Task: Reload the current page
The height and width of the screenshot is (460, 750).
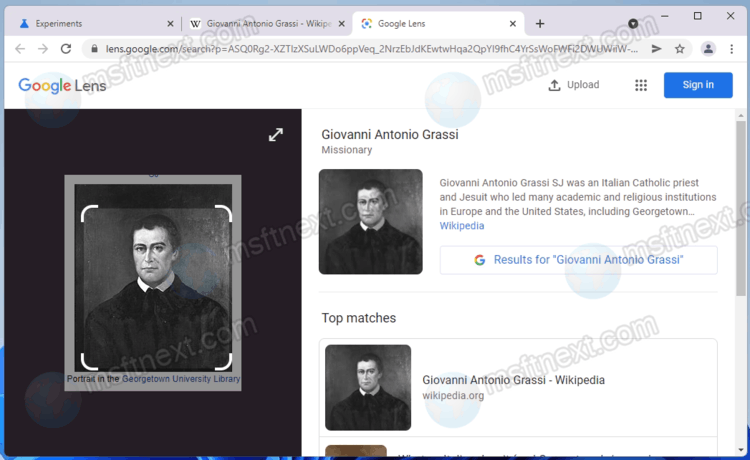Action: click(66, 49)
